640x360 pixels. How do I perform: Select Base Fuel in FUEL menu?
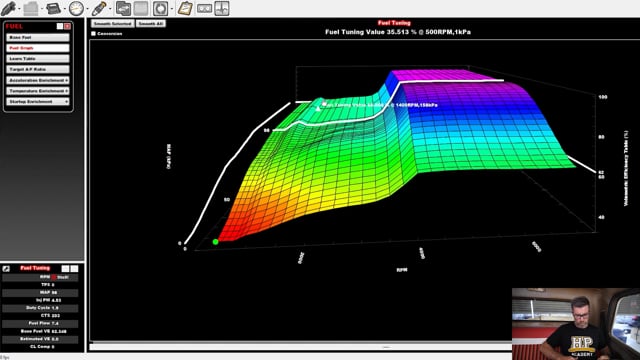click(x=38, y=37)
